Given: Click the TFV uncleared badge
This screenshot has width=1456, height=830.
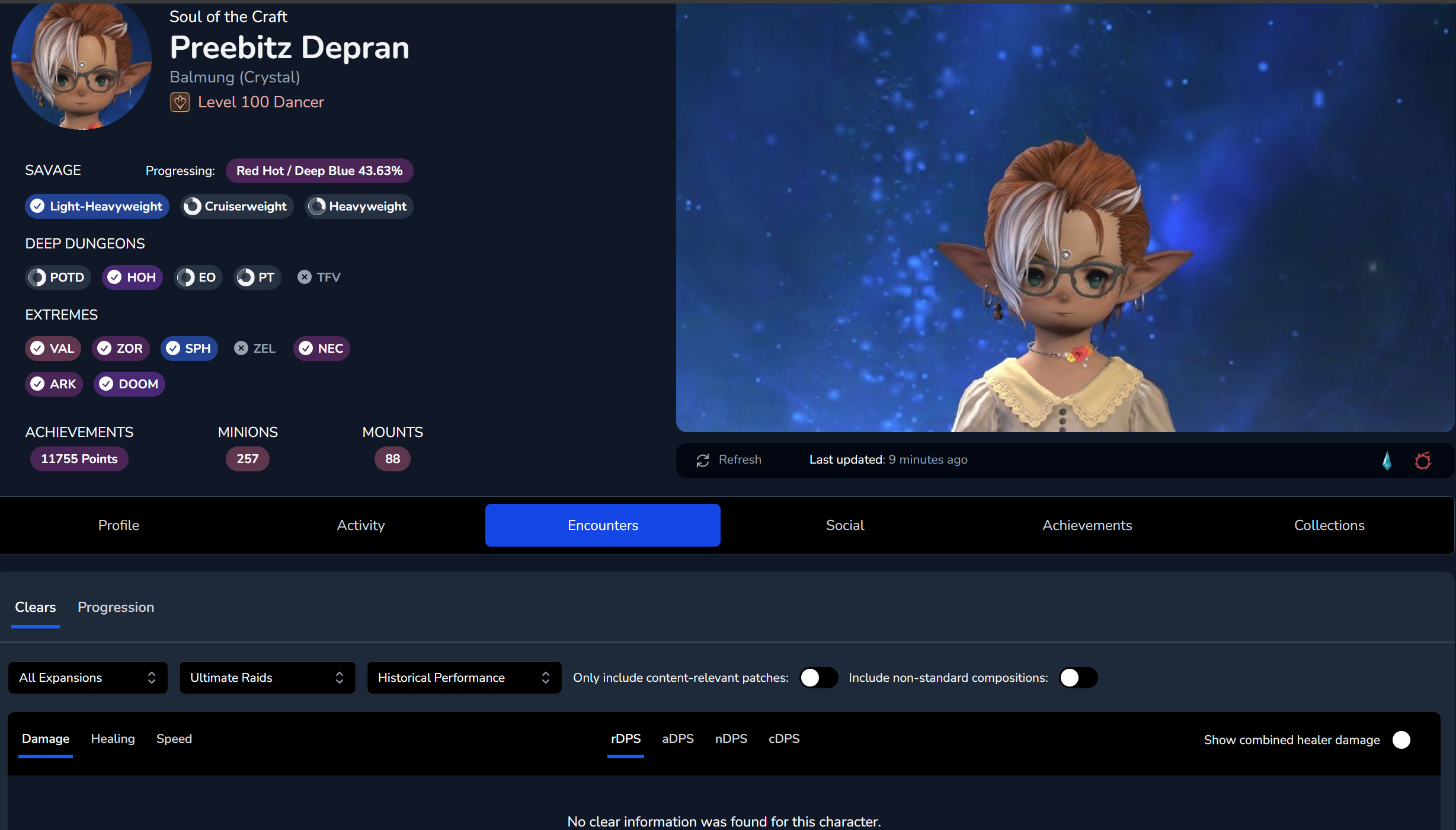Looking at the screenshot, I should tap(319, 277).
